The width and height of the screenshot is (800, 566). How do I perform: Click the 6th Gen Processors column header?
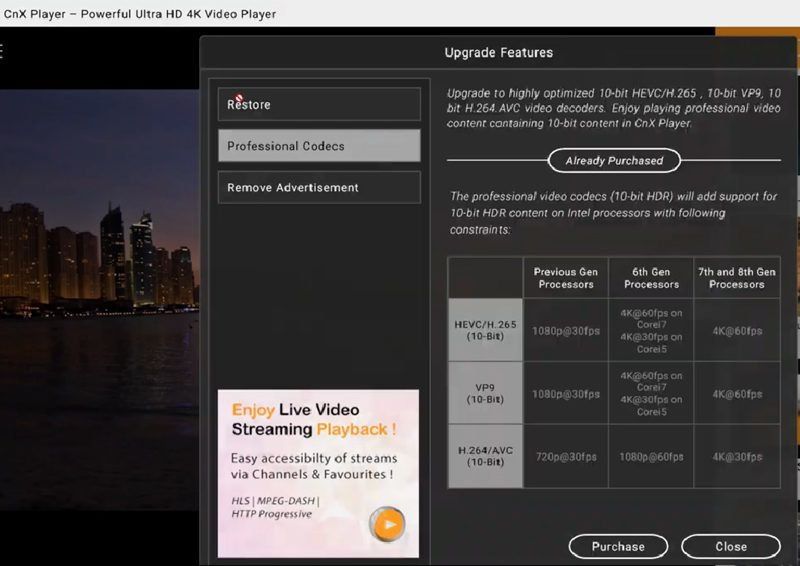[x=651, y=277]
